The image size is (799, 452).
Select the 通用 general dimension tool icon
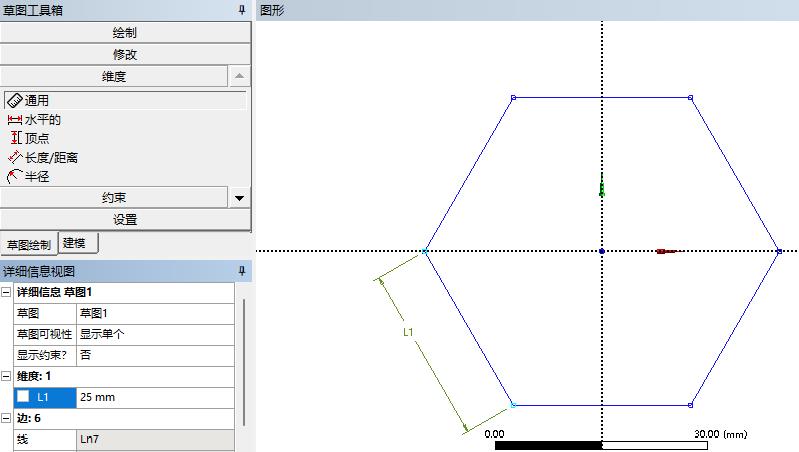coord(15,100)
